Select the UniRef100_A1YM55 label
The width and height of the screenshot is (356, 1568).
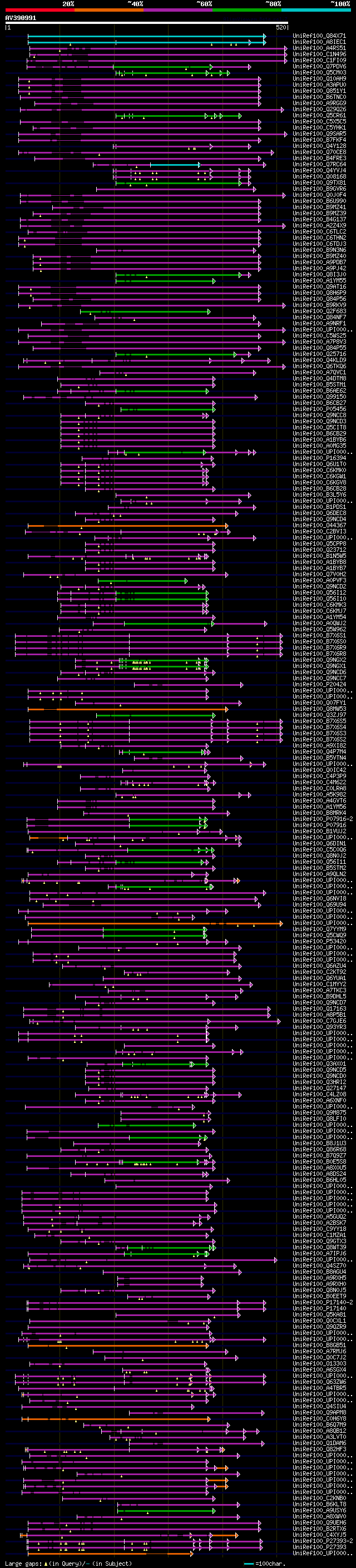point(319,280)
